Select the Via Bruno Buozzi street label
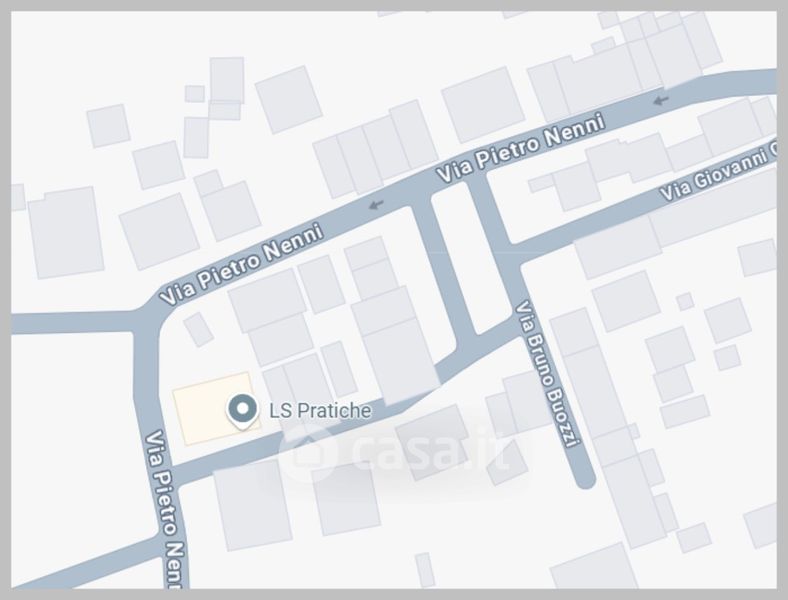This screenshot has height=600, width=788. 545,374
